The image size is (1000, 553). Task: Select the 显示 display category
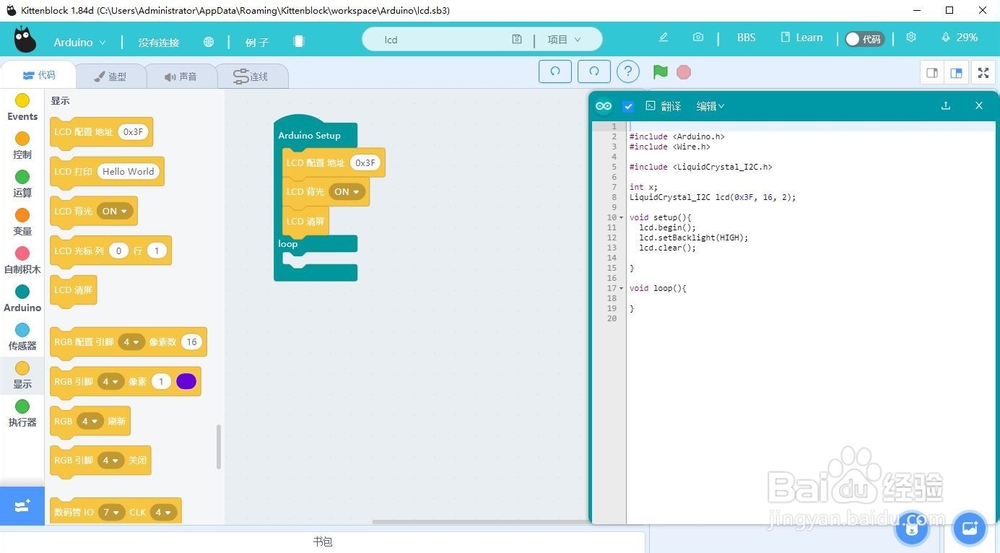[22, 375]
